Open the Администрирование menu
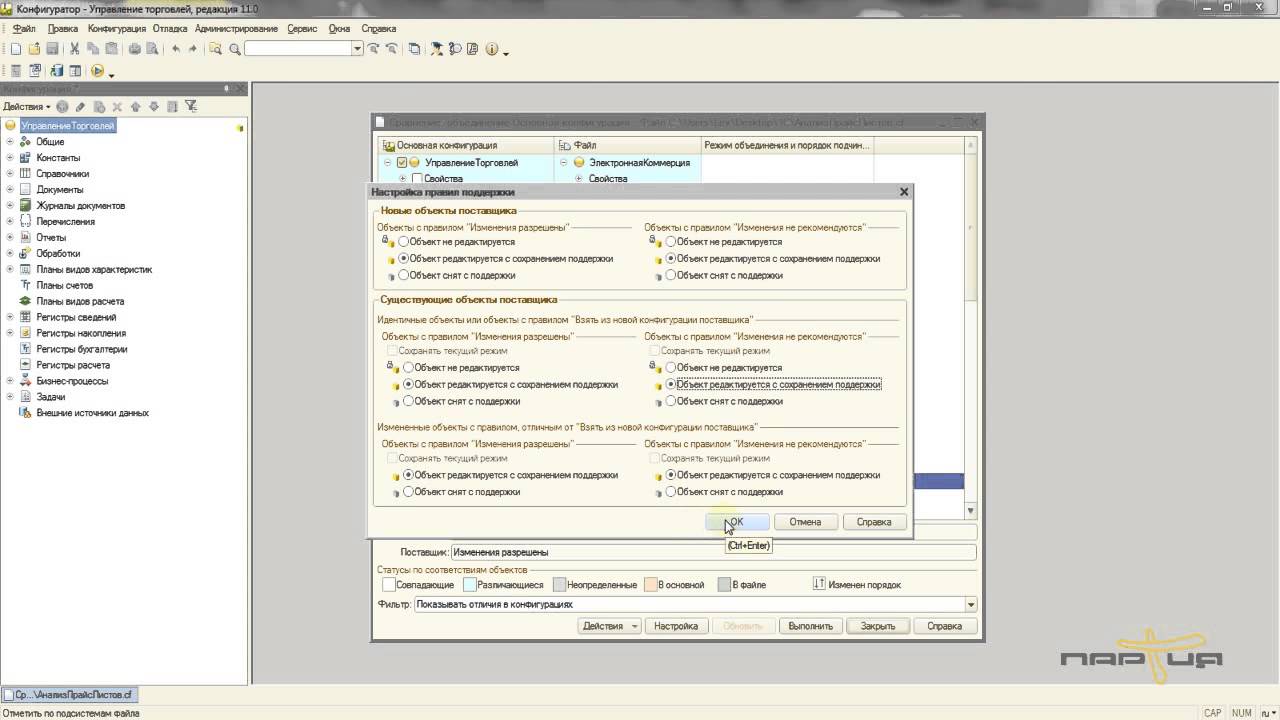 point(237,29)
